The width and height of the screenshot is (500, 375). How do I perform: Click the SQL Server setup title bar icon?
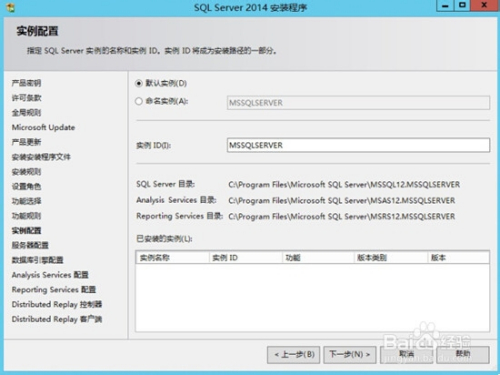tap(10, 7)
